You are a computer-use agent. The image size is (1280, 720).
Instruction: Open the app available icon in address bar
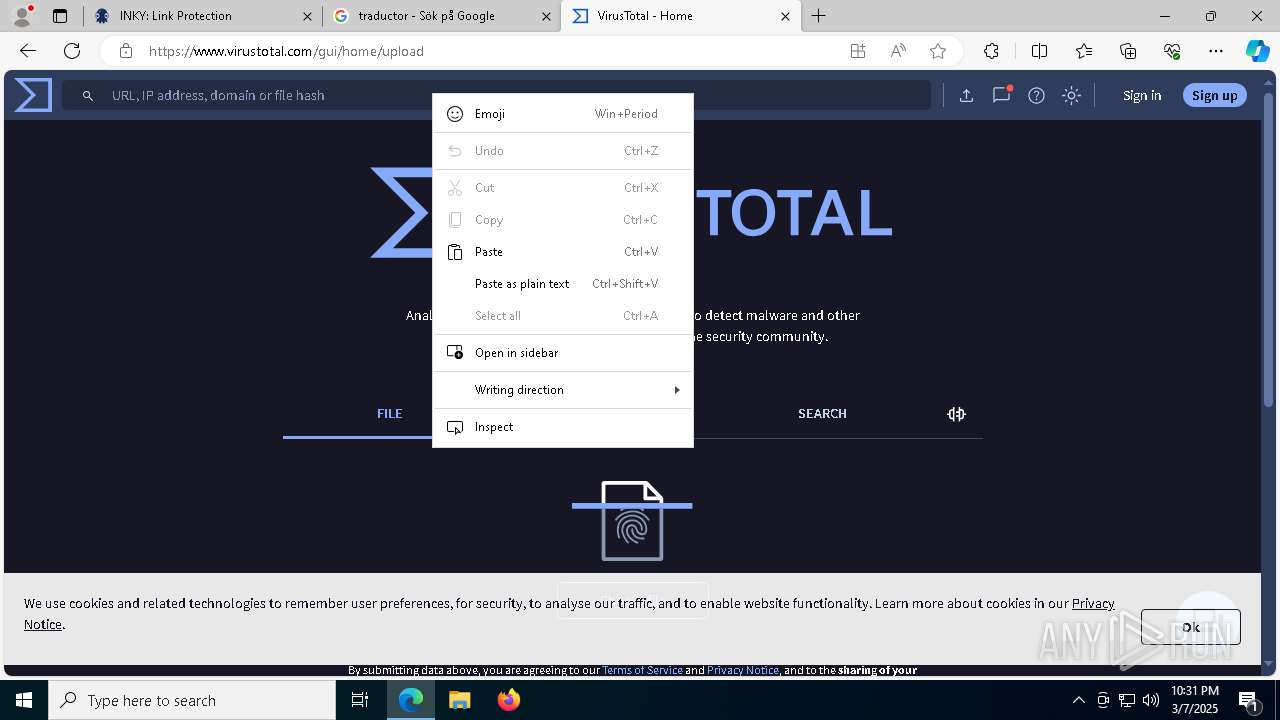(858, 51)
